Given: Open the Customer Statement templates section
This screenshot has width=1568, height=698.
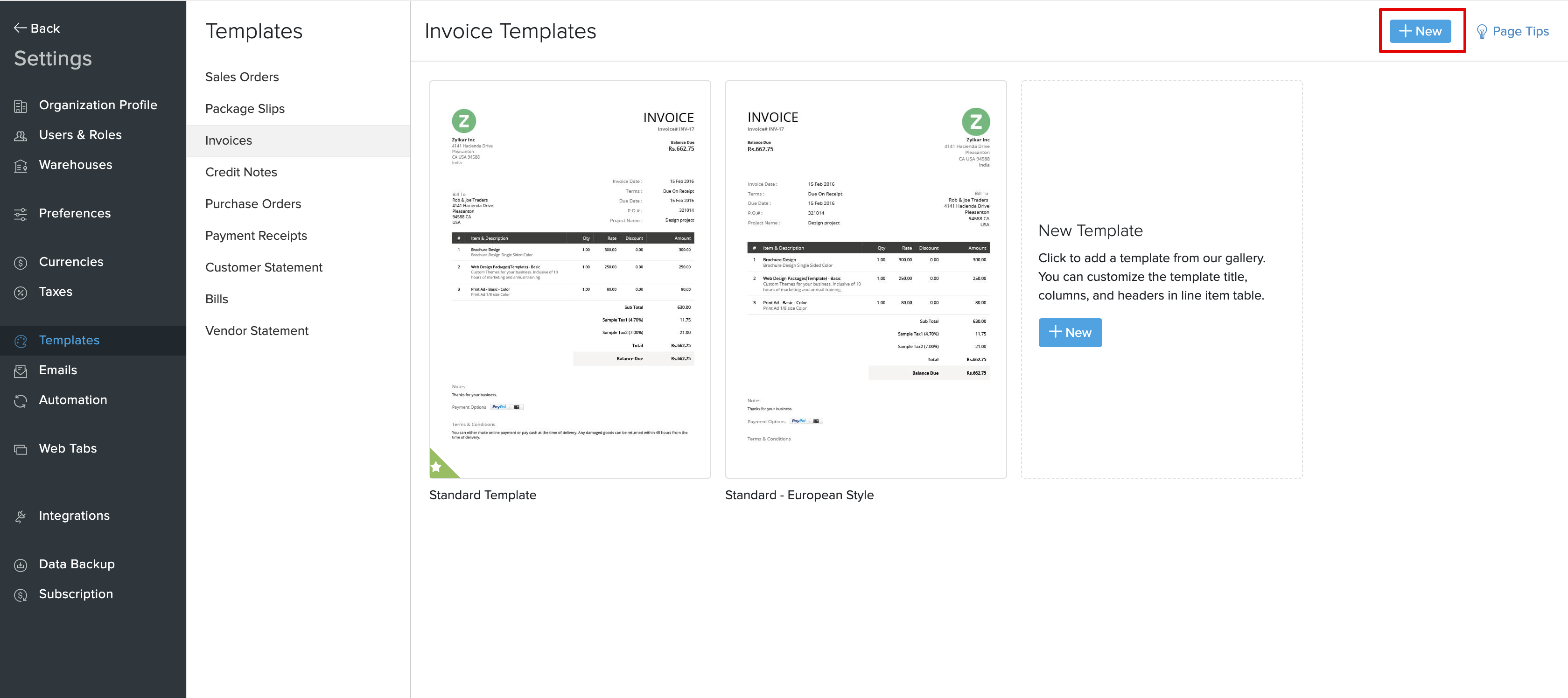Looking at the screenshot, I should coord(264,267).
